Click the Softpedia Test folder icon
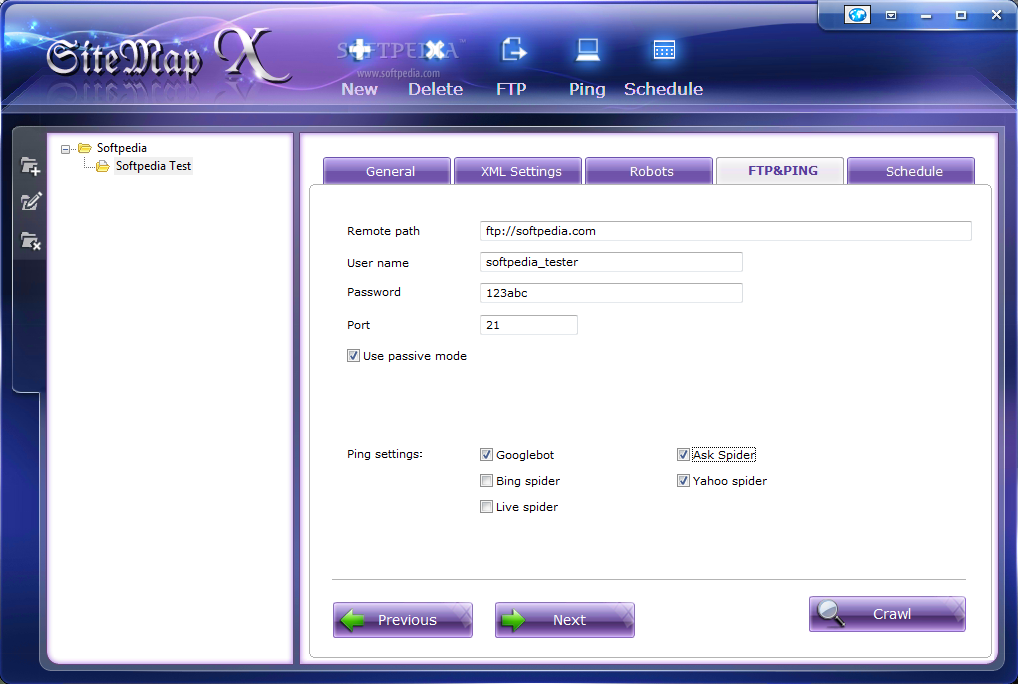The height and width of the screenshot is (684, 1018). (x=103, y=167)
